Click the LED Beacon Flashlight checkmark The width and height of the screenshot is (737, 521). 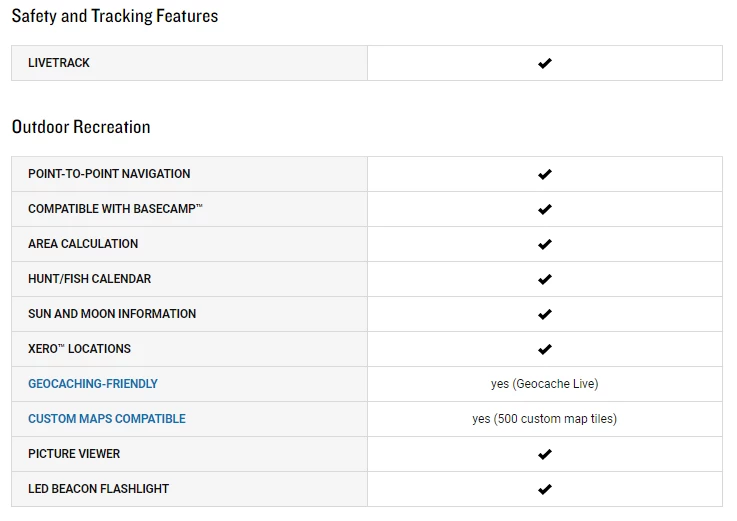pos(545,489)
